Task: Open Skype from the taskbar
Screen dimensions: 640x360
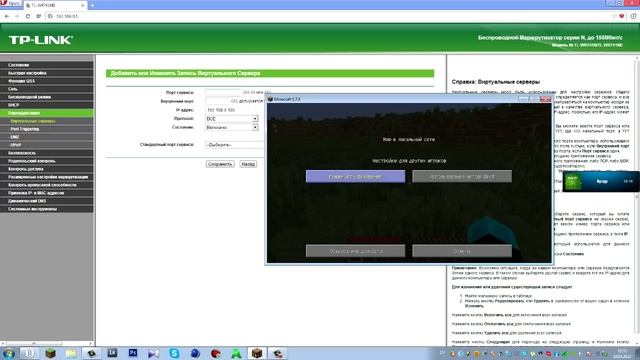Action: point(174,353)
